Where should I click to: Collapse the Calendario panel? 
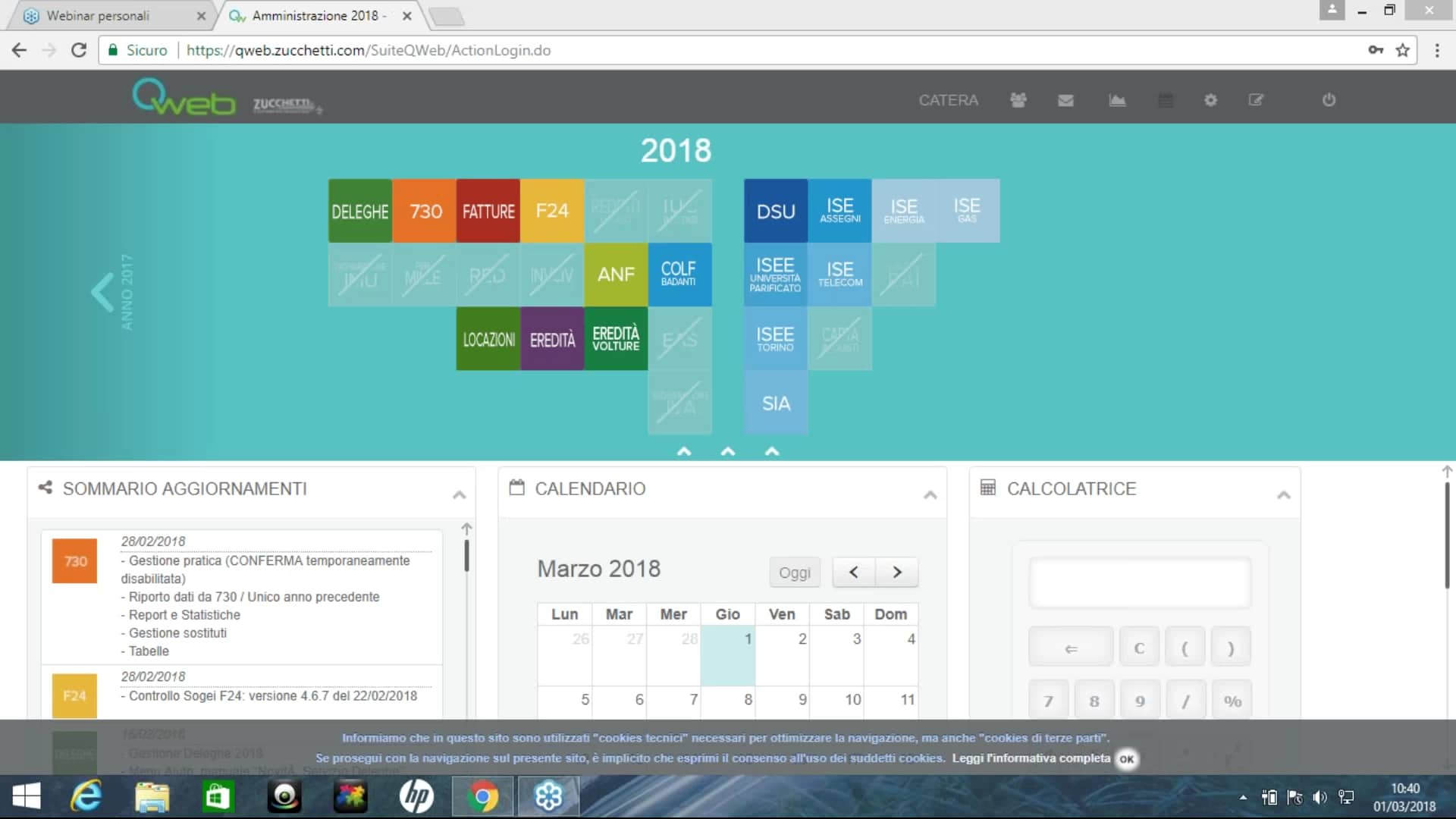click(x=930, y=494)
